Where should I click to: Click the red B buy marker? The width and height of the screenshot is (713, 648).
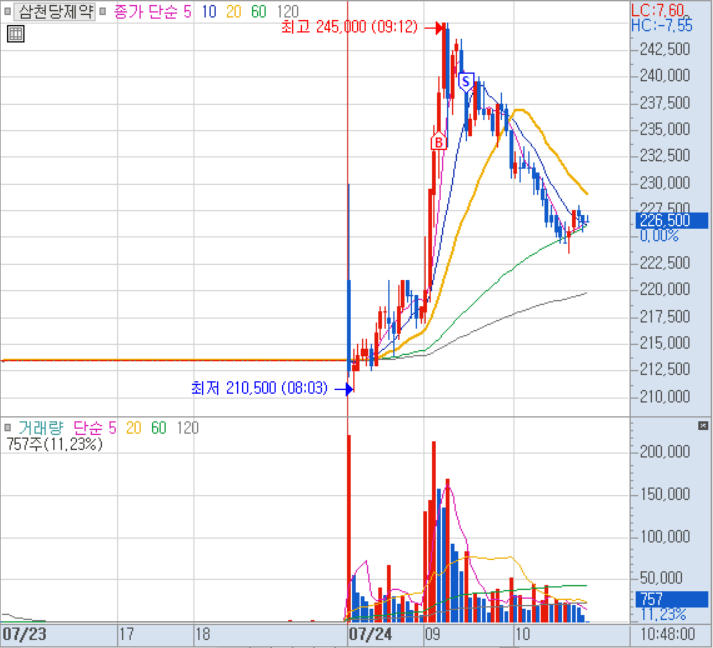coord(437,143)
